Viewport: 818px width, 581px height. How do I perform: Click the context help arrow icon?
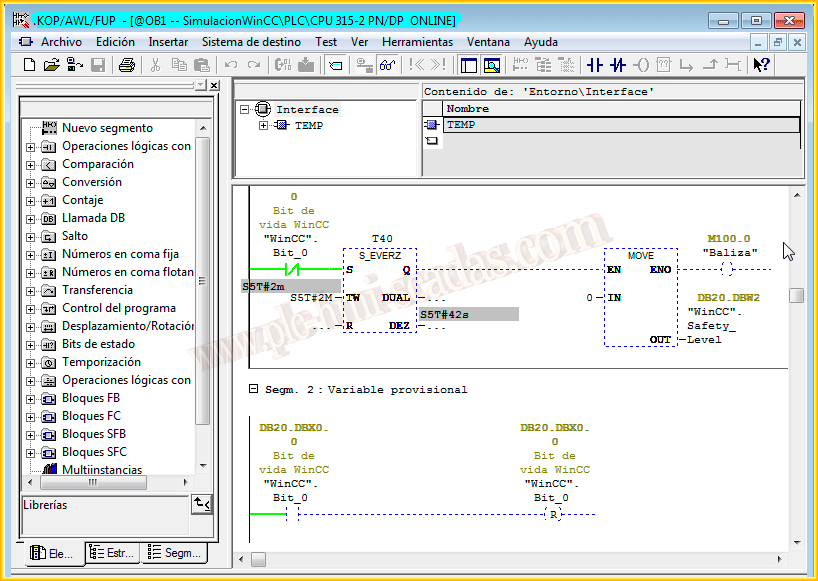(x=761, y=65)
